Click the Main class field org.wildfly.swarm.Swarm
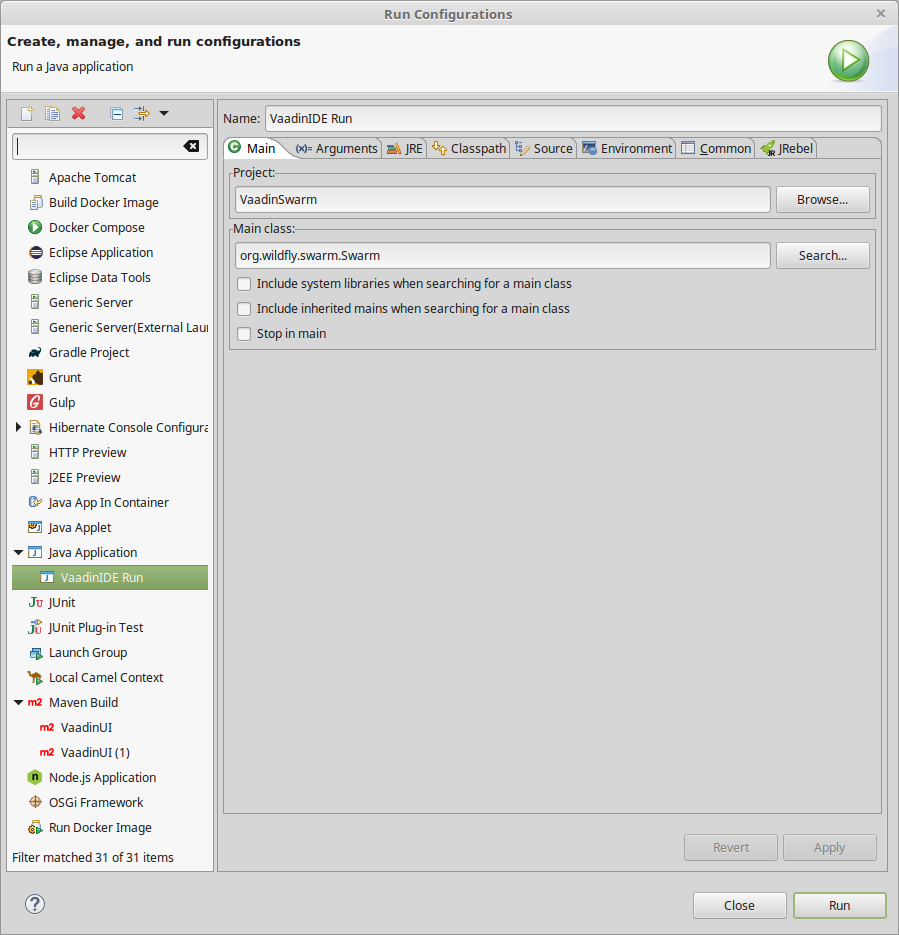This screenshot has height=935, width=899. pos(503,255)
